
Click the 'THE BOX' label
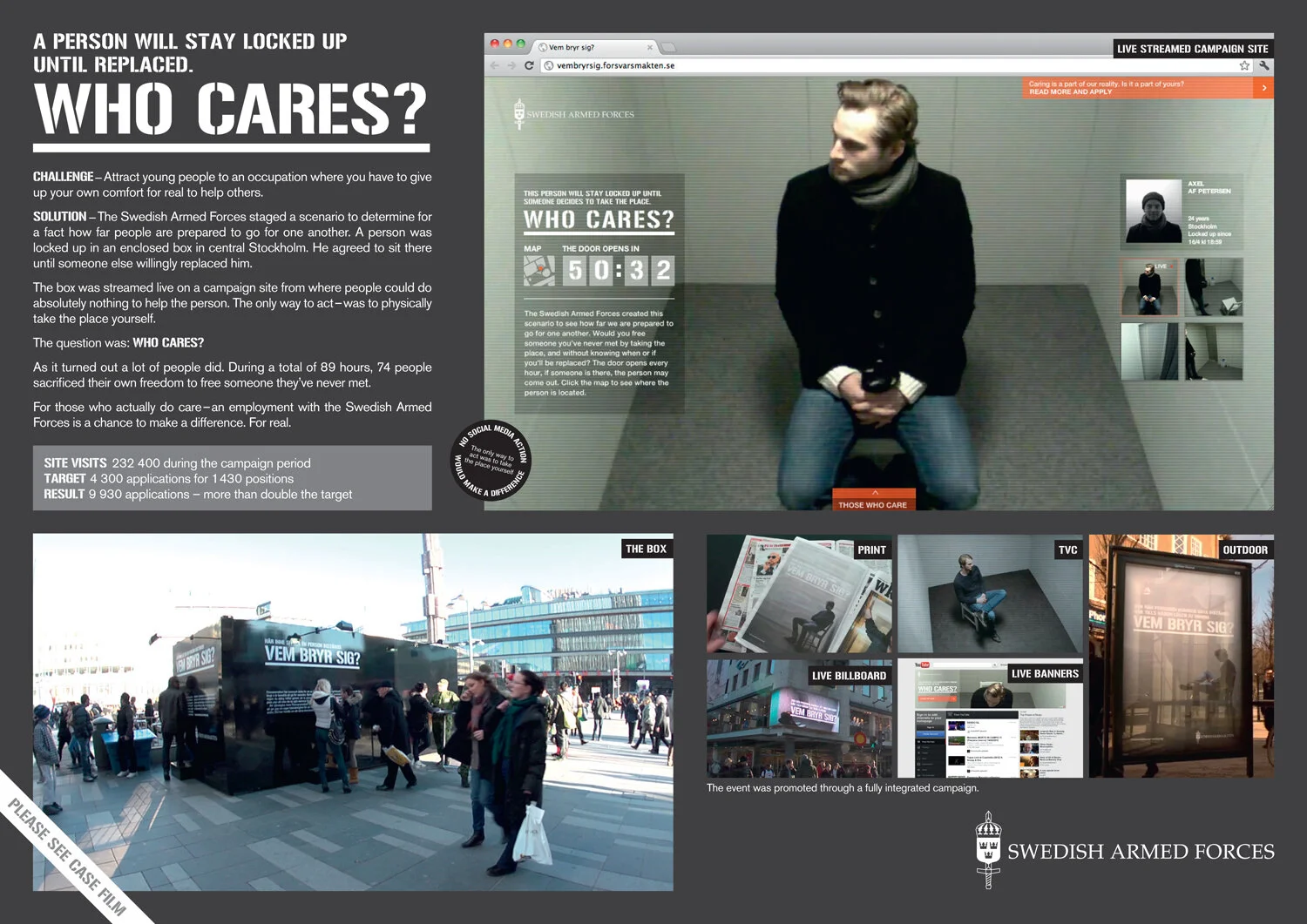[x=646, y=549]
